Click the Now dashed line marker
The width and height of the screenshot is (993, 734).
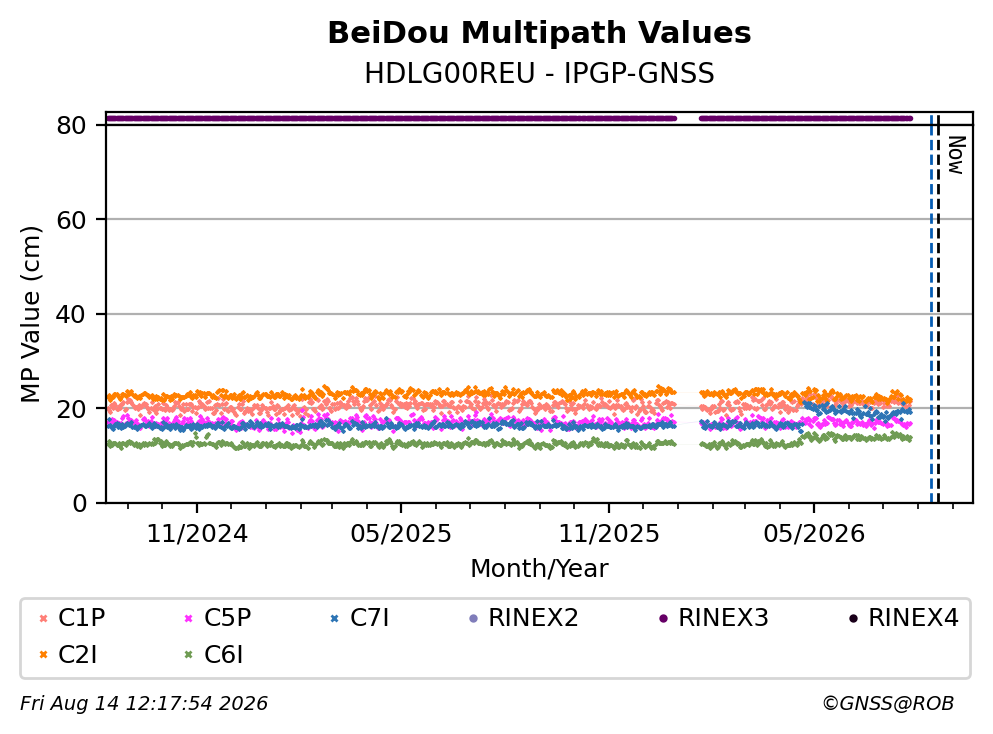pyautogui.click(x=938, y=308)
